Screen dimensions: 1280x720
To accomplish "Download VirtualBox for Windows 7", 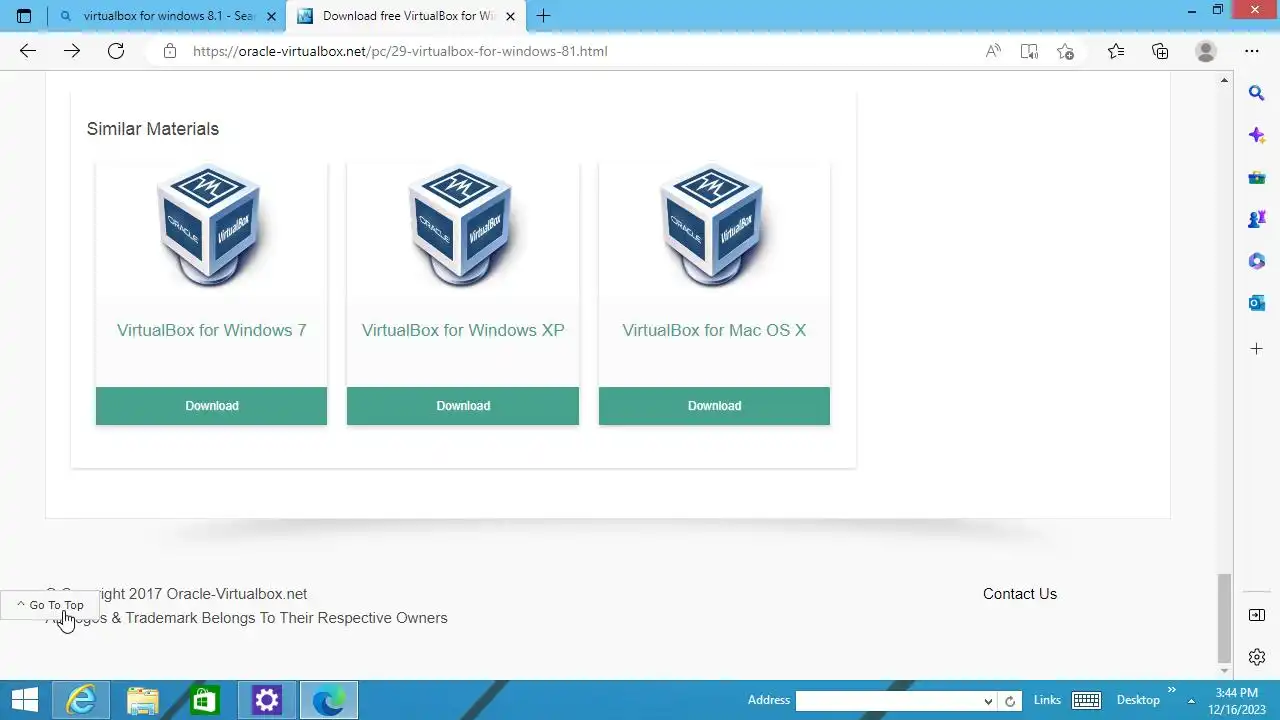I will 211,406.
